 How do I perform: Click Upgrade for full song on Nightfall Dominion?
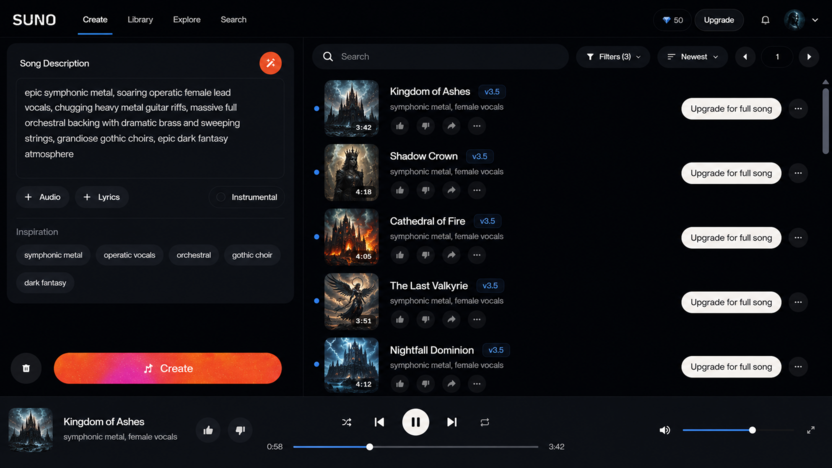pos(731,367)
